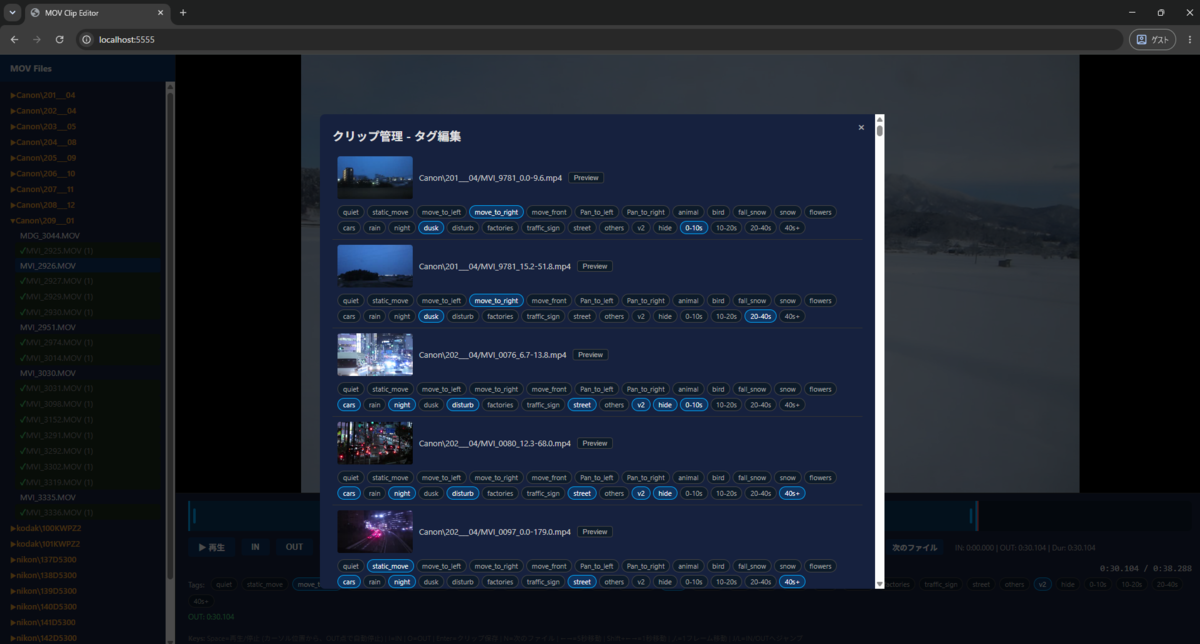Open thumbnail of MVI_9781_15.2-51.8.mp4

pyautogui.click(x=375, y=266)
